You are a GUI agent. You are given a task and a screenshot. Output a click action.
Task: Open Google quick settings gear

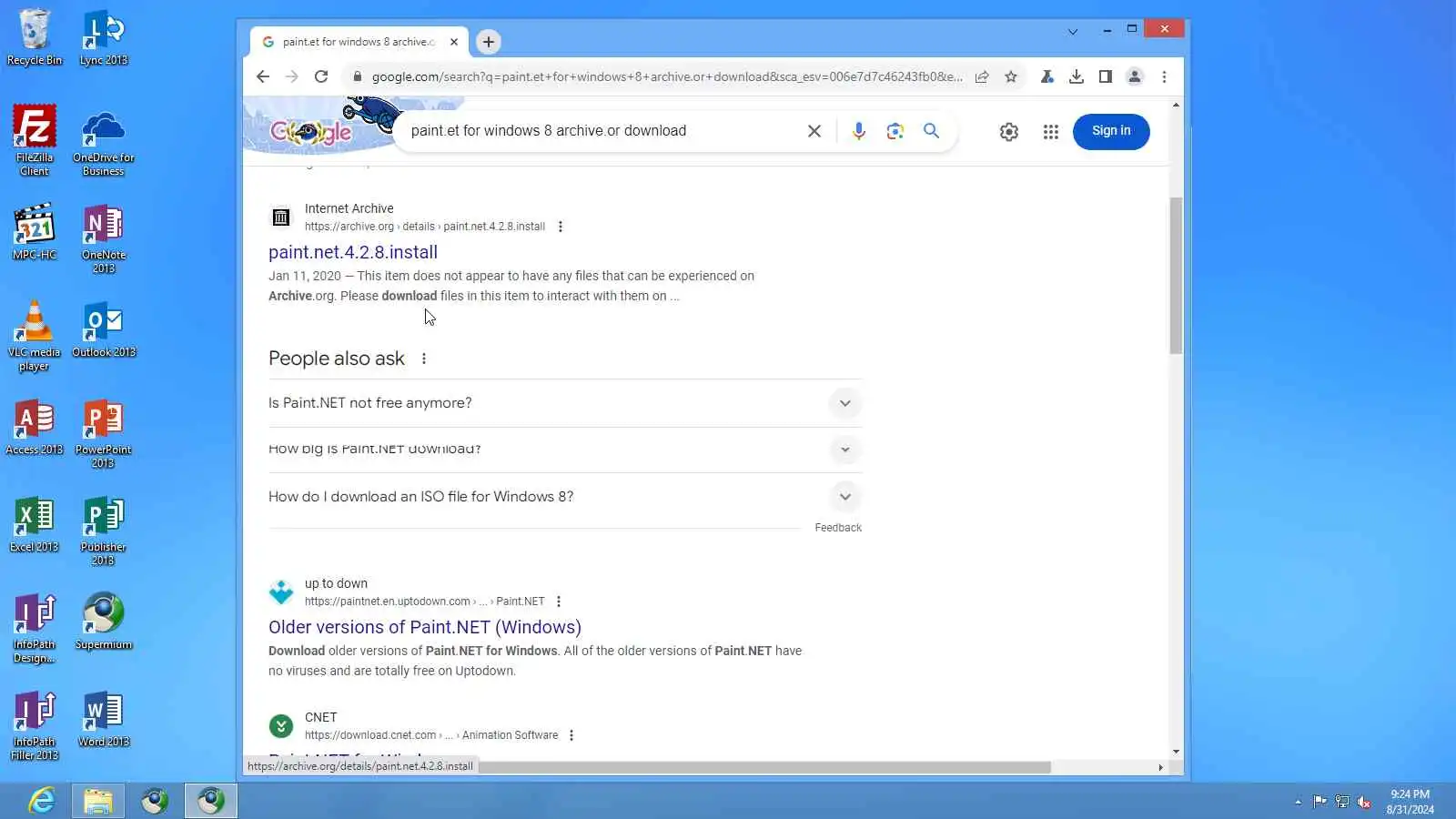pyautogui.click(x=1009, y=132)
